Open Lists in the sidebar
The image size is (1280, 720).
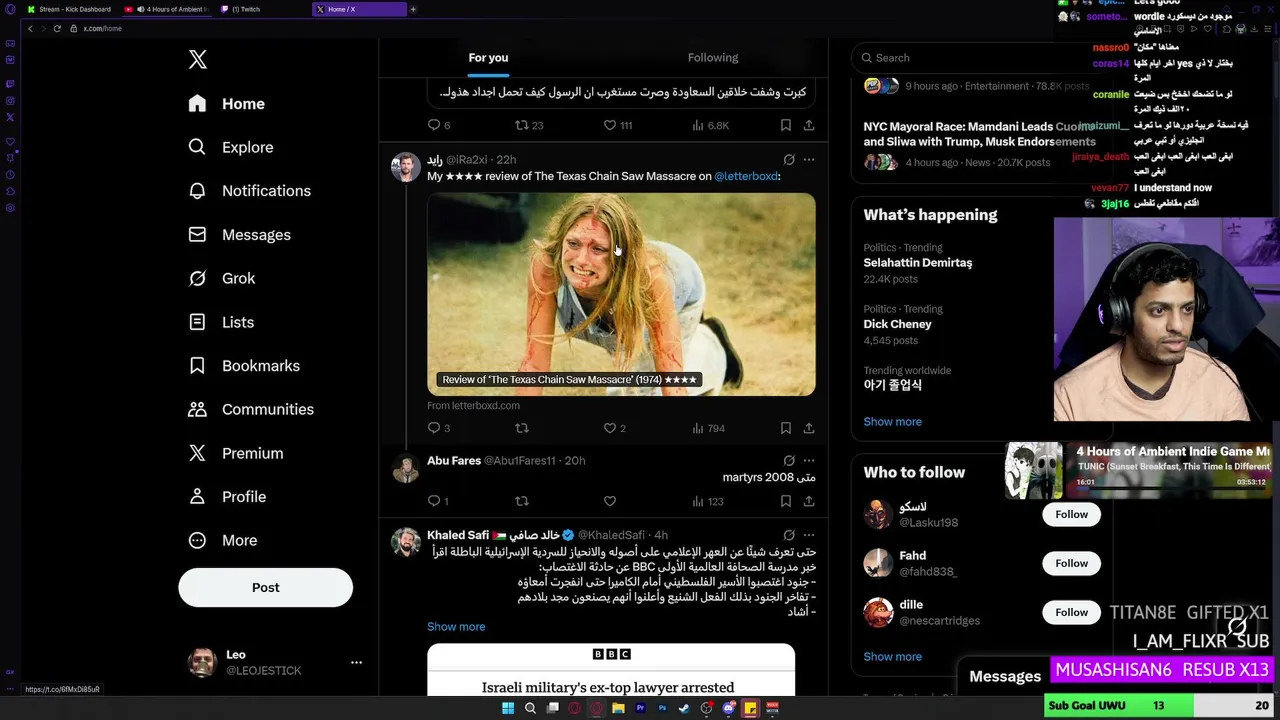tap(222, 322)
